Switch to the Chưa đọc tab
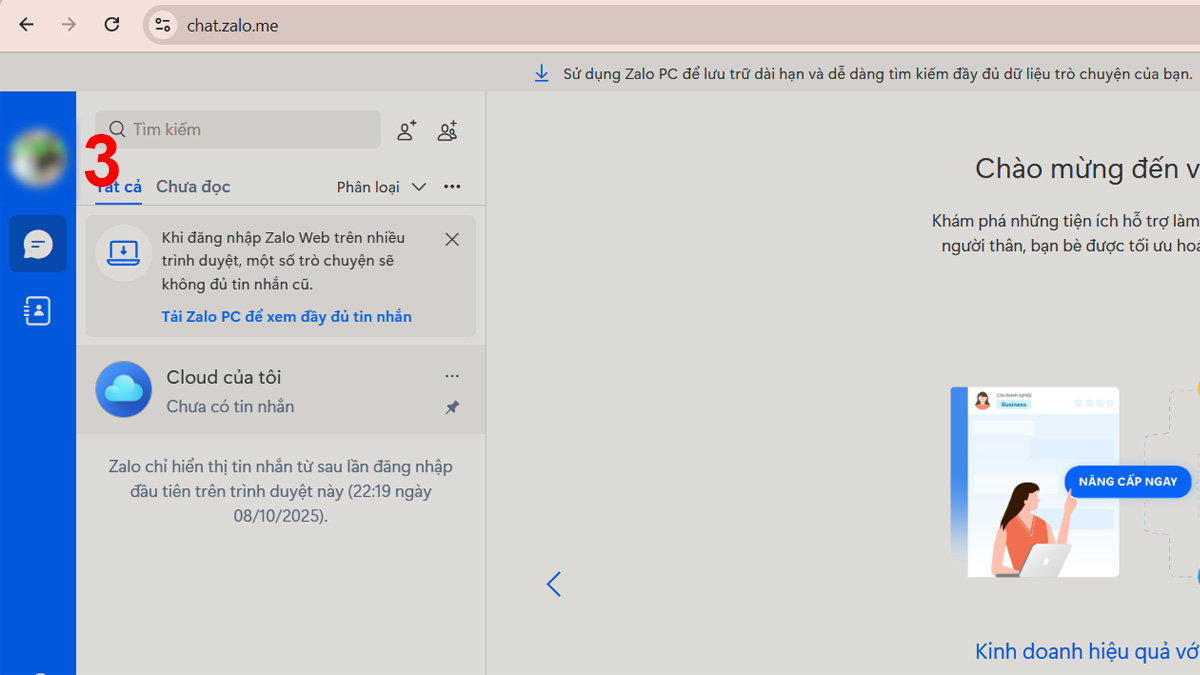 [193, 187]
